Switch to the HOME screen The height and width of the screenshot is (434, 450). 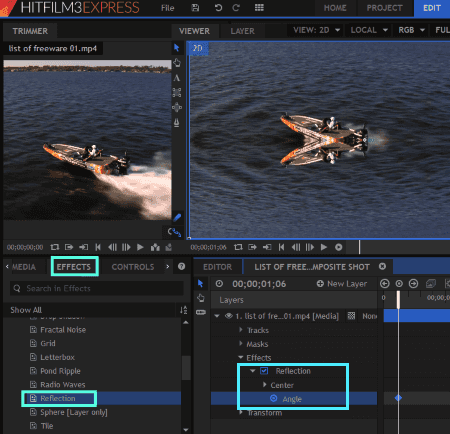pyautogui.click(x=335, y=8)
